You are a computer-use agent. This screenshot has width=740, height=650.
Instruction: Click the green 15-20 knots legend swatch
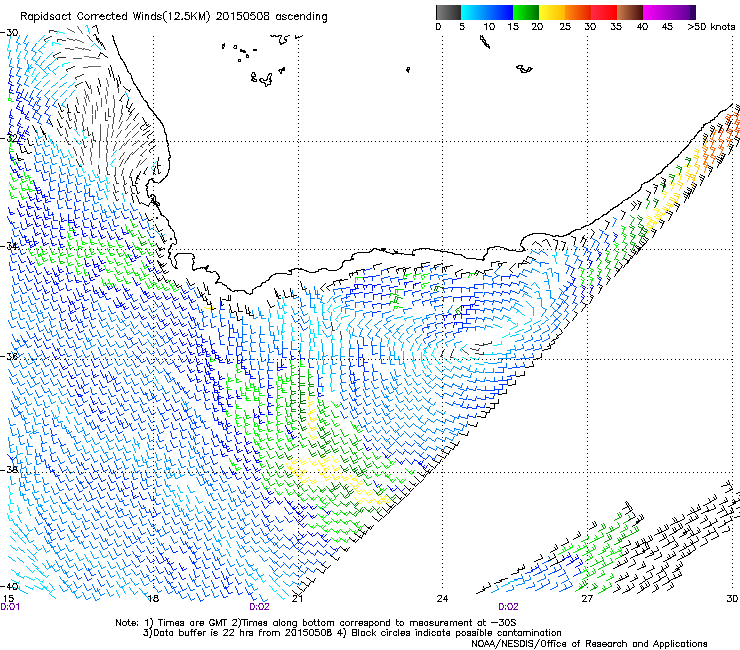pos(526,12)
